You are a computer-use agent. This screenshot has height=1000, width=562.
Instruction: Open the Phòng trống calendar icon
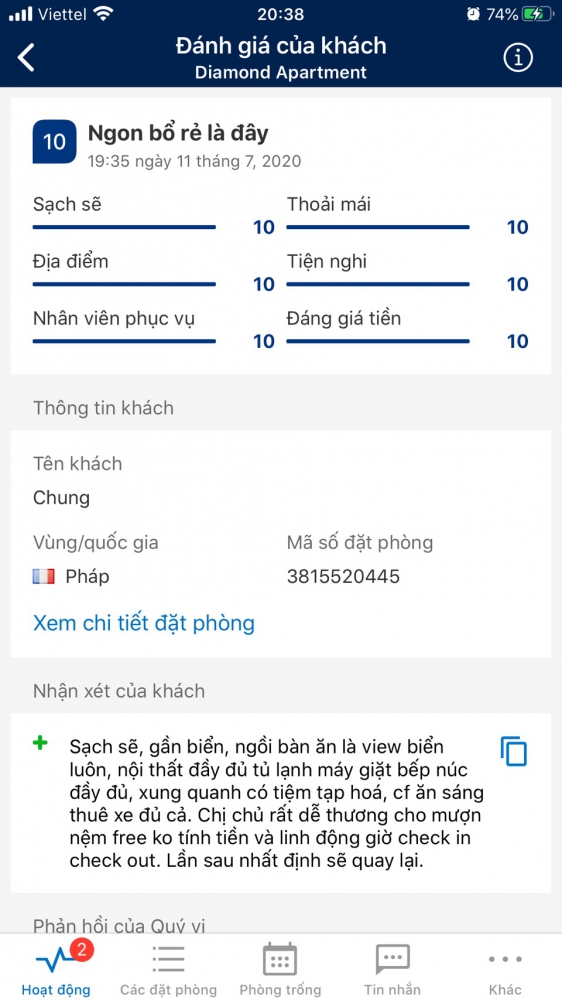point(280,959)
